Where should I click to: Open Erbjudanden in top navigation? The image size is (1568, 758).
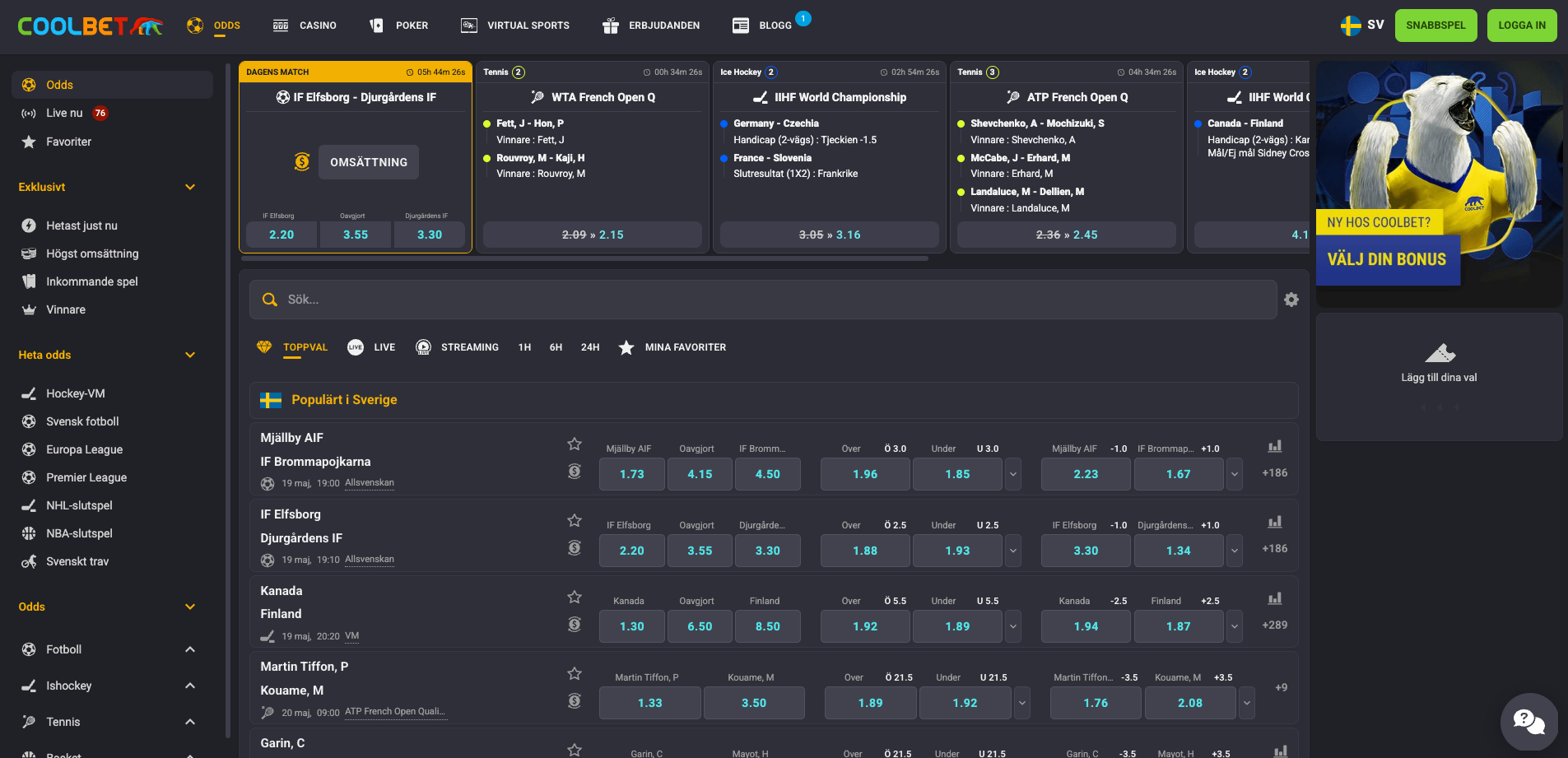click(651, 26)
